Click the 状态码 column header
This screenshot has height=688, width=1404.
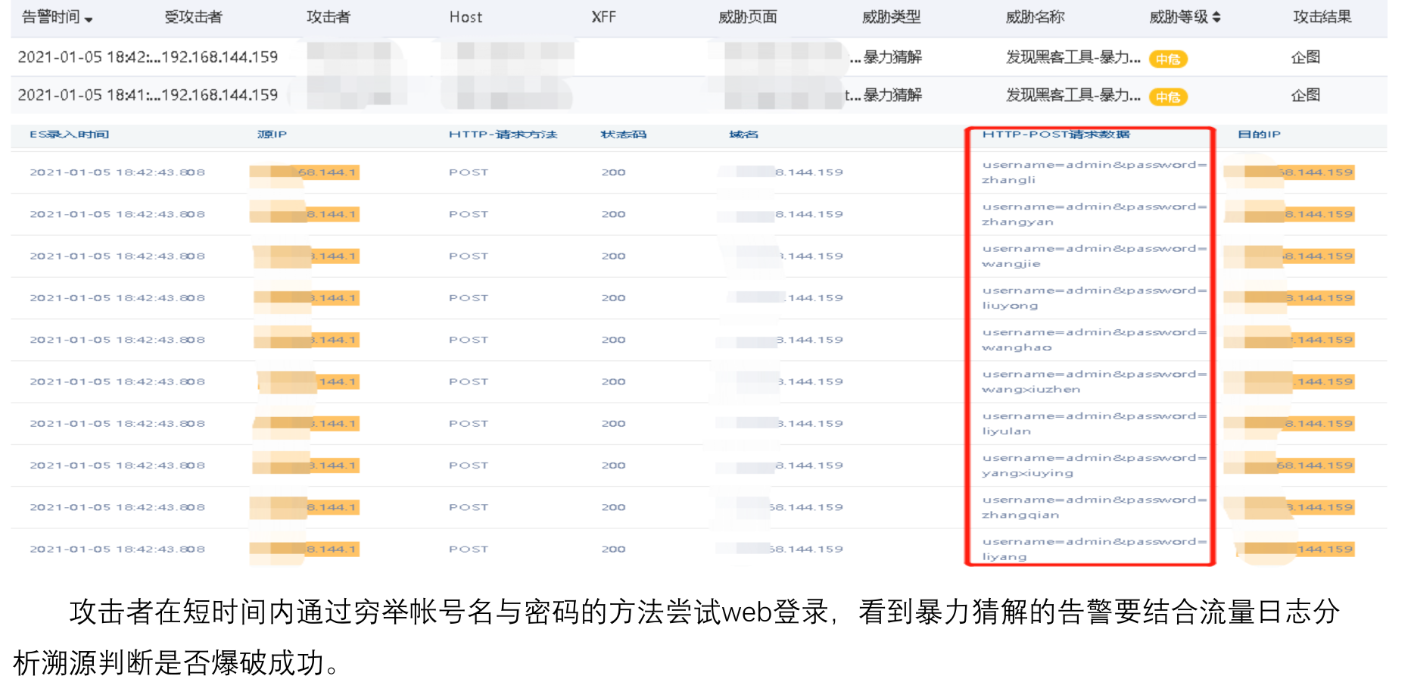pos(622,134)
